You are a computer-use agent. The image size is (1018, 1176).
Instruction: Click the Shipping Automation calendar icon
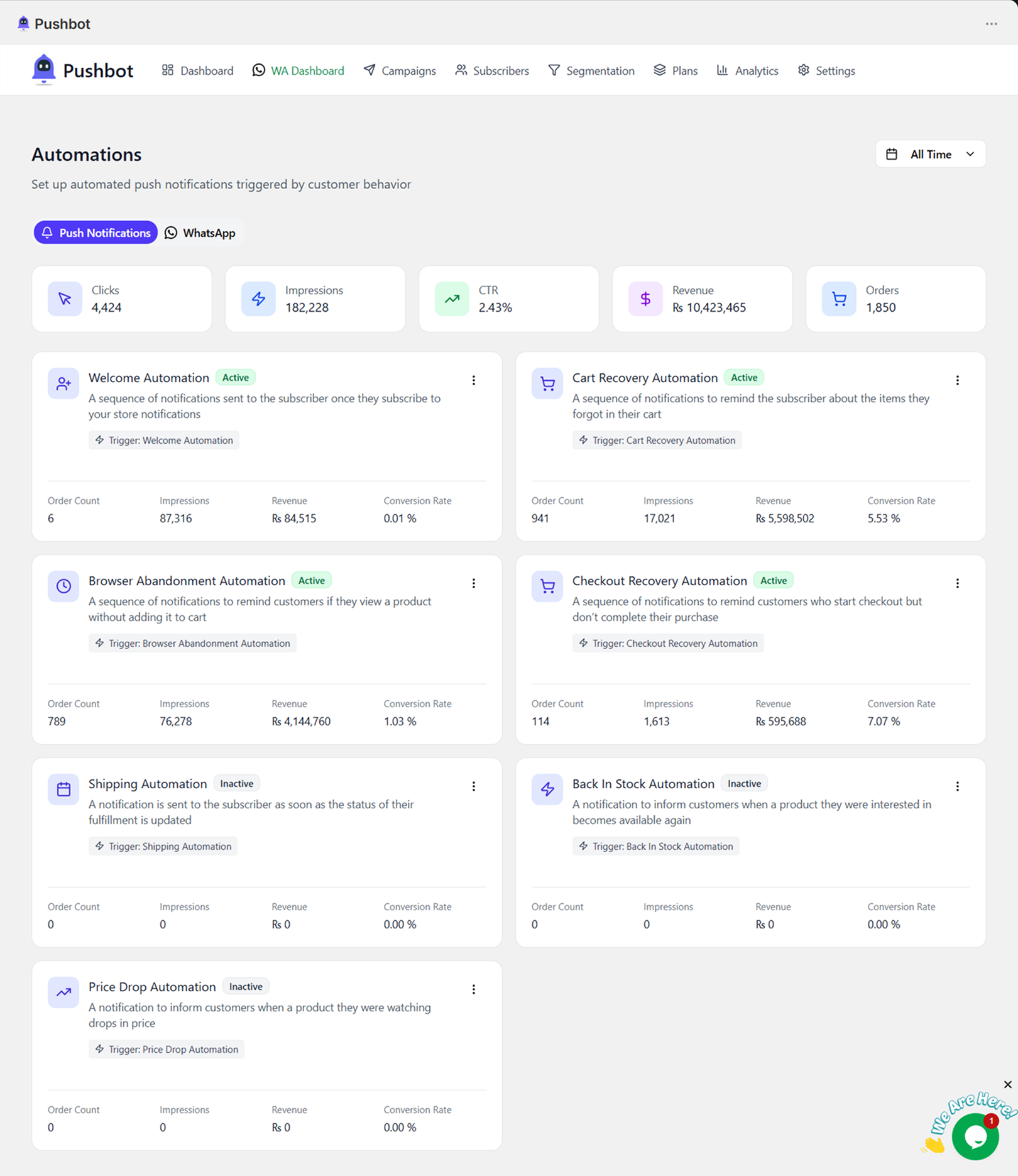tap(63, 789)
